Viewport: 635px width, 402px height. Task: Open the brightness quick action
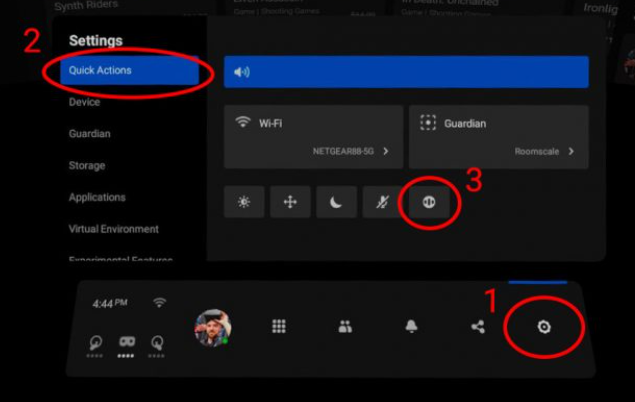(x=244, y=202)
